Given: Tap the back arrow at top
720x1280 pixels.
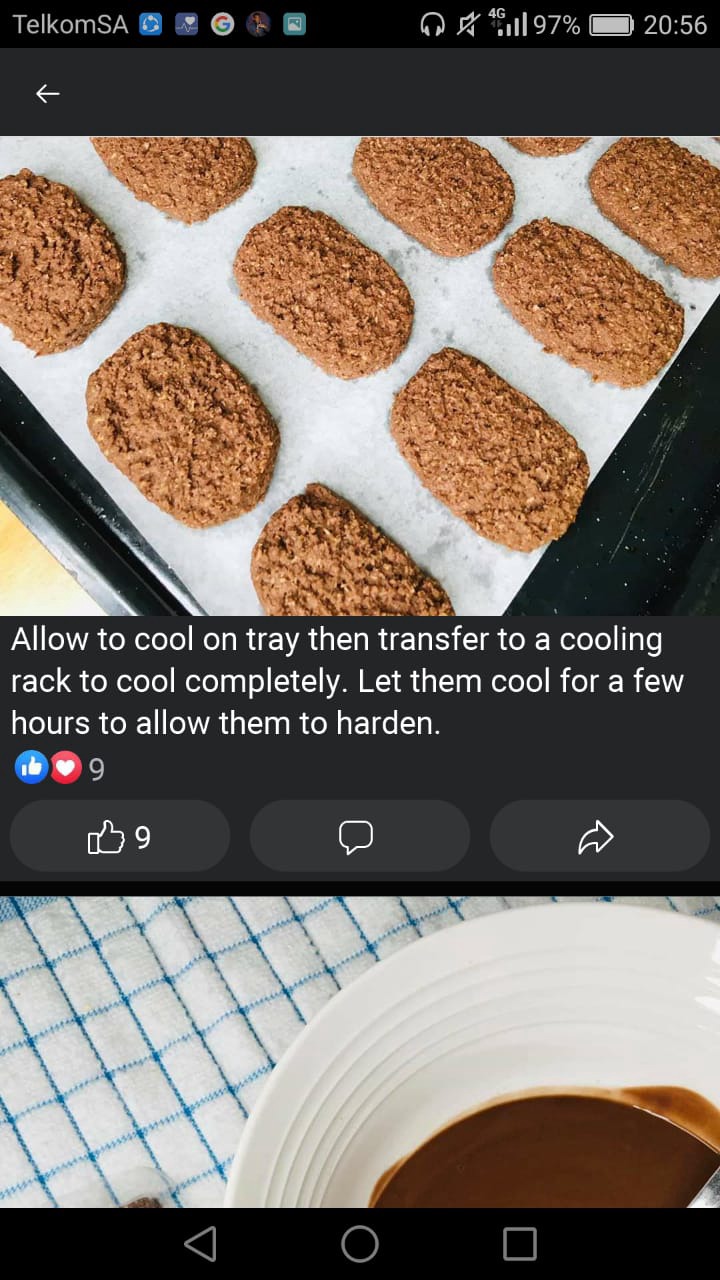Looking at the screenshot, I should pyautogui.click(x=47, y=93).
